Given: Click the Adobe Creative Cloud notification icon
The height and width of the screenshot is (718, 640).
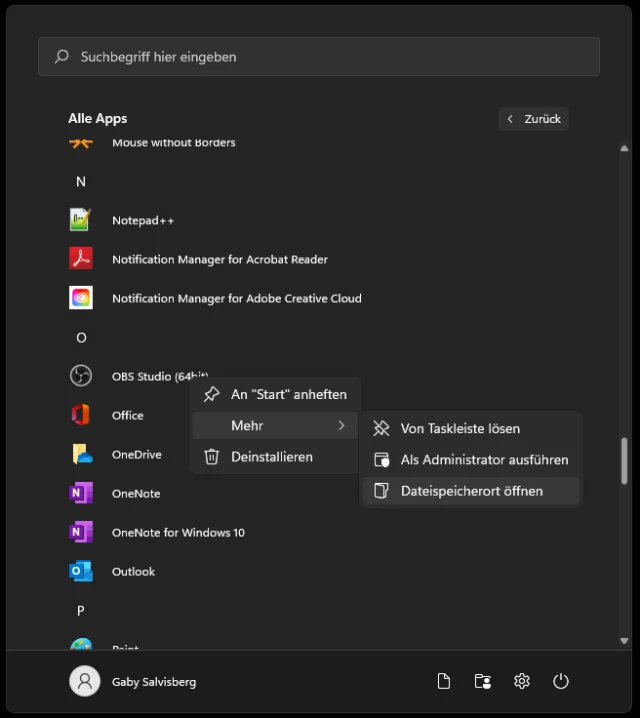Looking at the screenshot, I should point(81,298).
